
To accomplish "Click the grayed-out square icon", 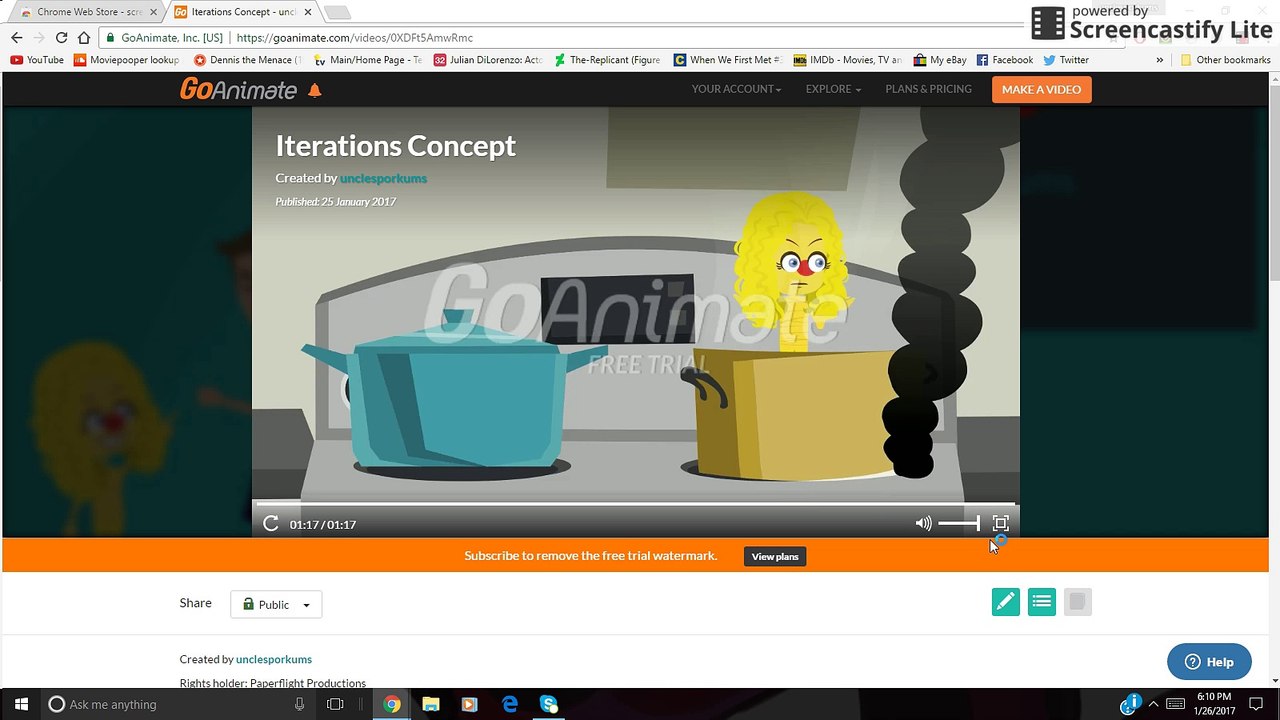I will [x=1078, y=602].
